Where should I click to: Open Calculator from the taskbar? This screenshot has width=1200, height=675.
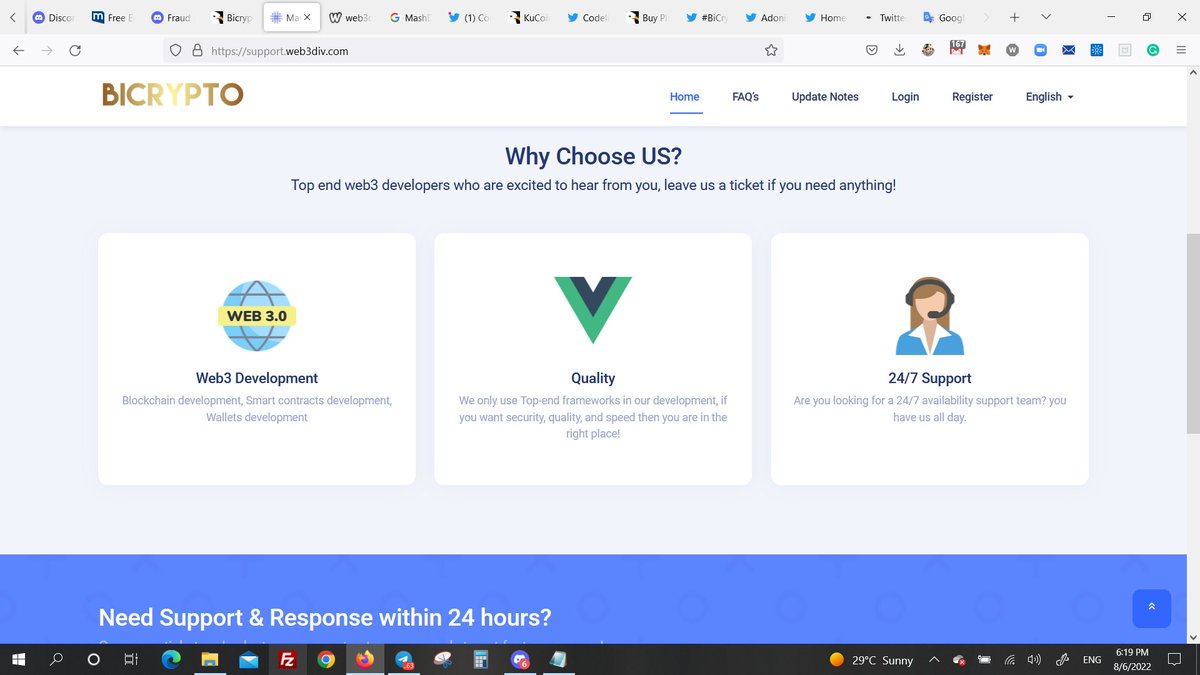tap(481, 660)
